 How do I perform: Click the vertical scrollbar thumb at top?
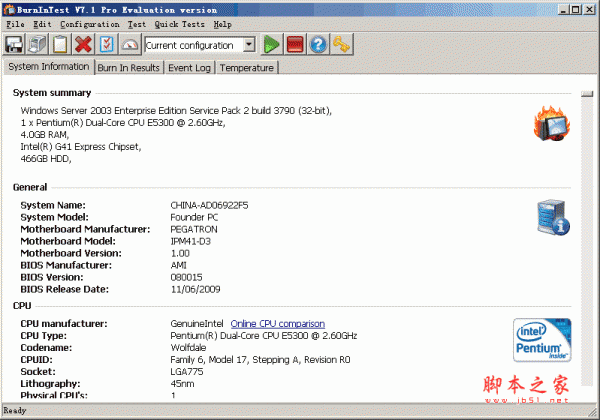[x=587, y=93]
